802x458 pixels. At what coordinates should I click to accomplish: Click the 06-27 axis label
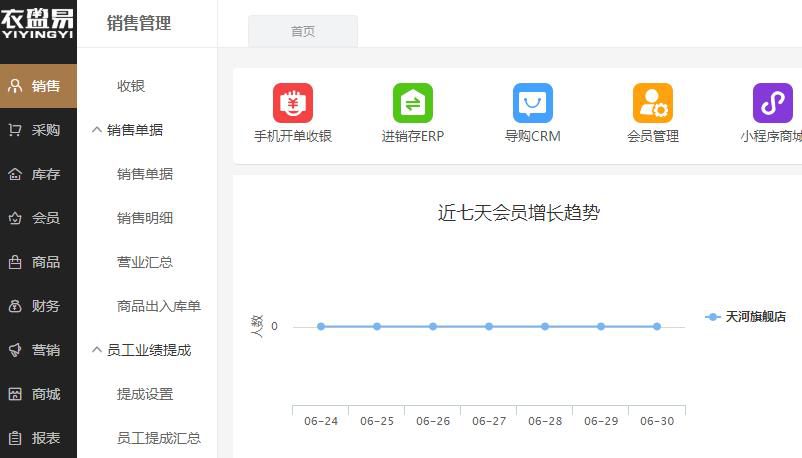489,421
